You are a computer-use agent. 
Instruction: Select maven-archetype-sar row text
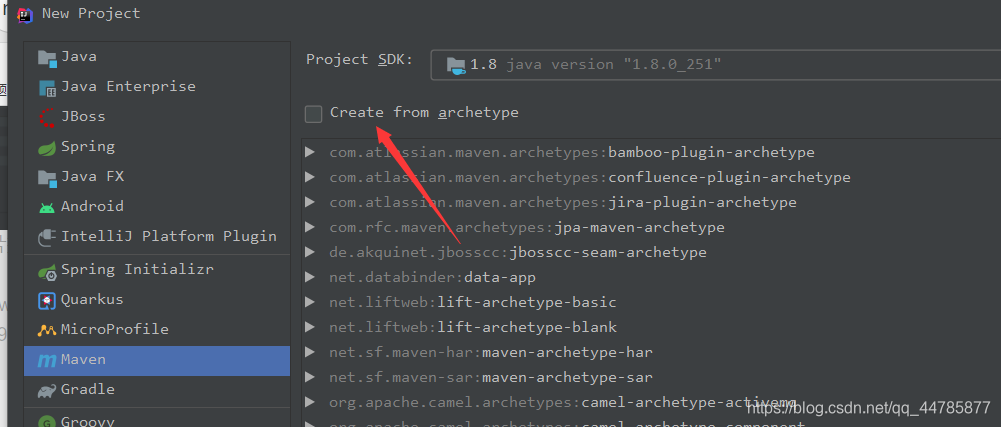click(x=491, y=377)
